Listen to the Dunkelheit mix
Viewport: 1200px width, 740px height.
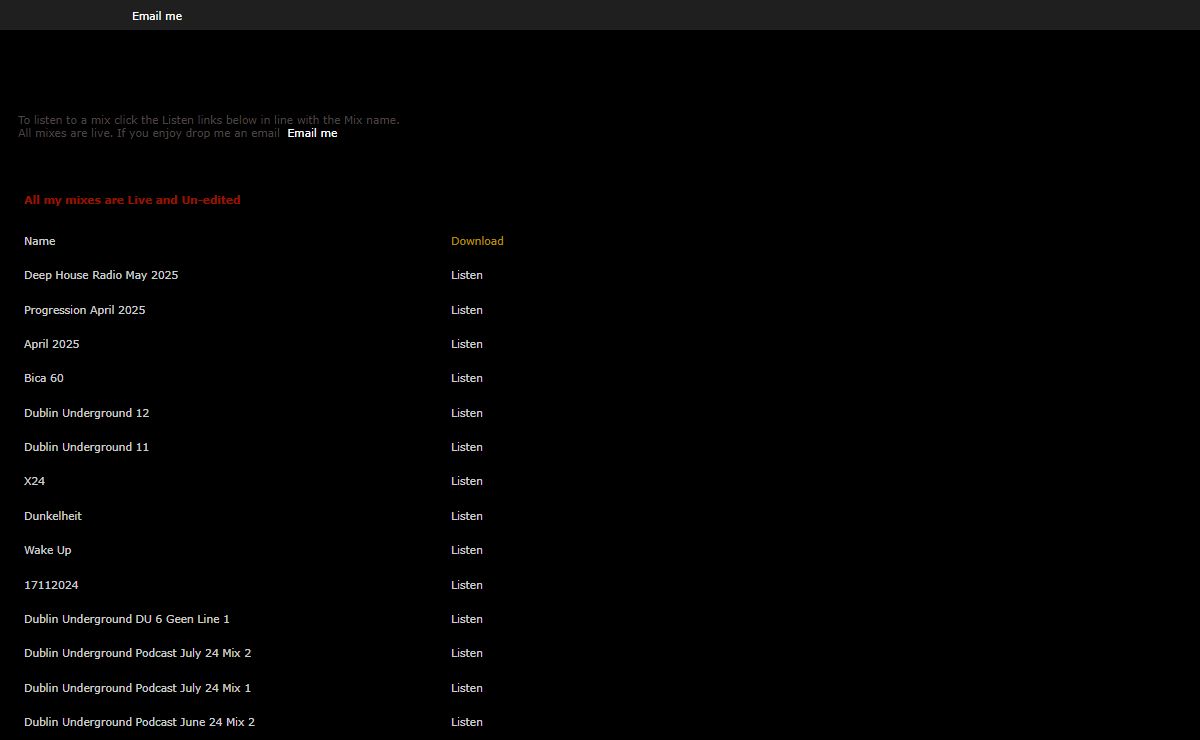click(467, 516)
